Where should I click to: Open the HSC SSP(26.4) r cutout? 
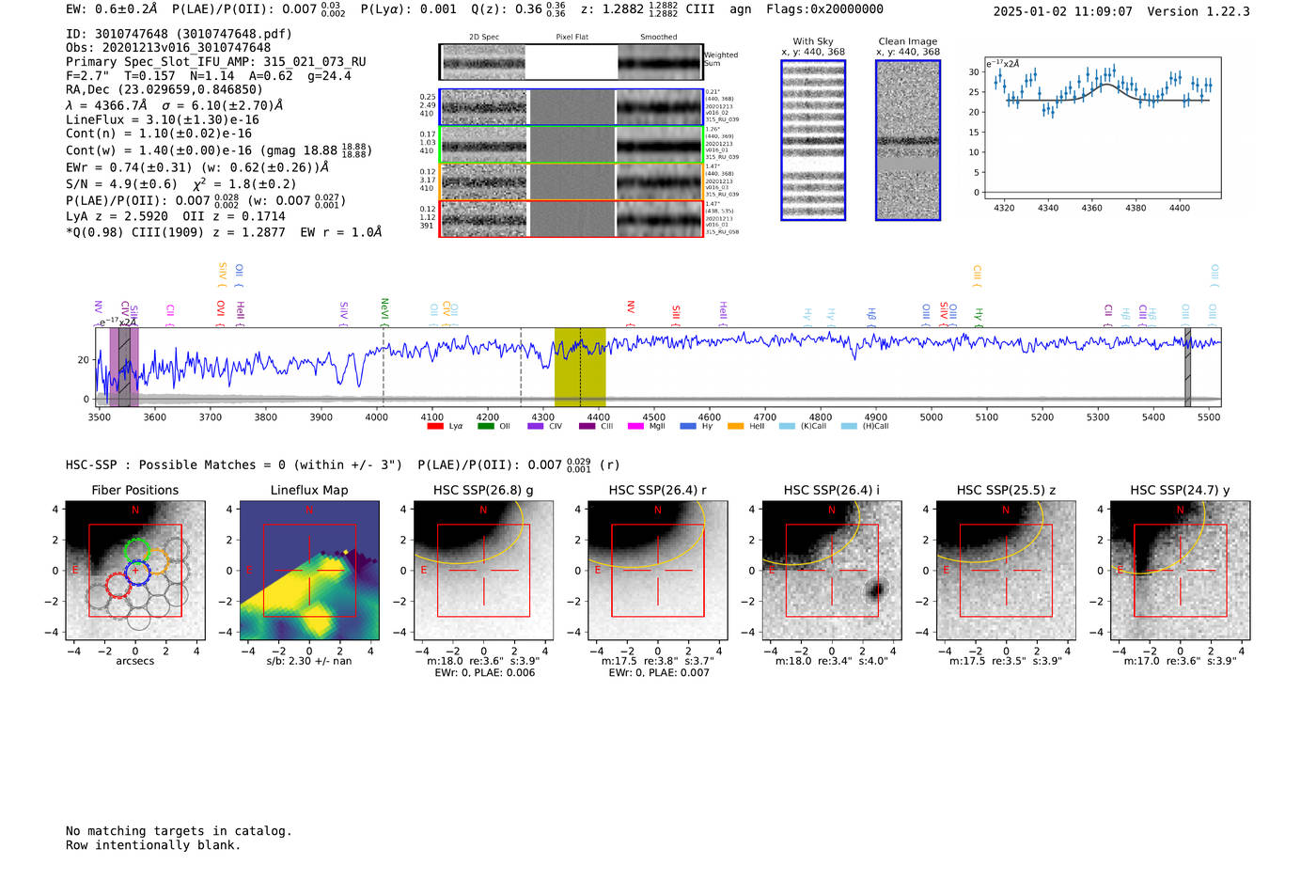[x=657, y=571]
